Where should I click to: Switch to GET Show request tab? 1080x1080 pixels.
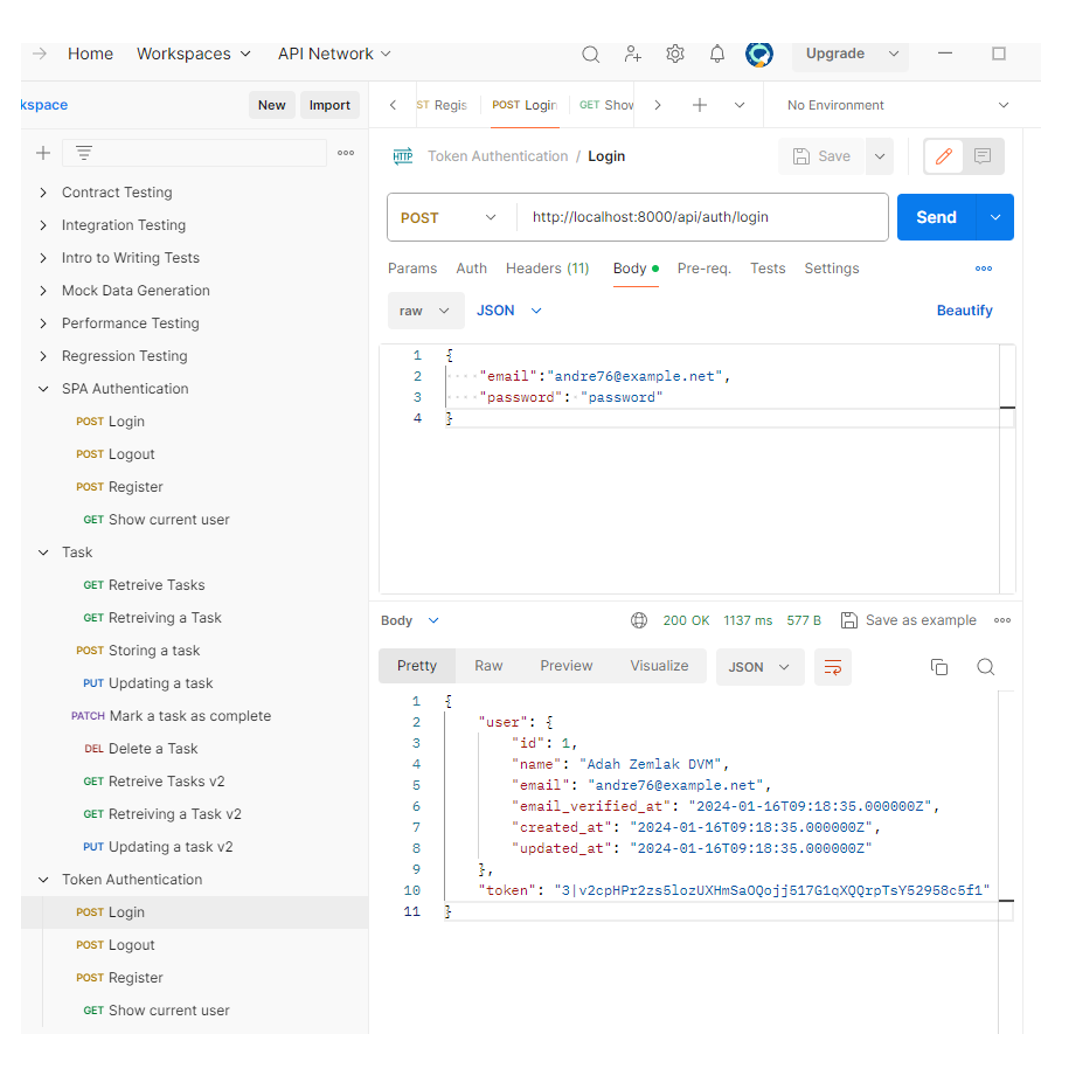coord(606,105)
